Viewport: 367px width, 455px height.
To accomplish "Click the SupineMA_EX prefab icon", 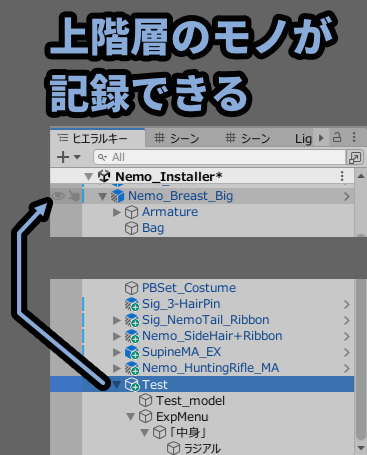I will point(132,352).
